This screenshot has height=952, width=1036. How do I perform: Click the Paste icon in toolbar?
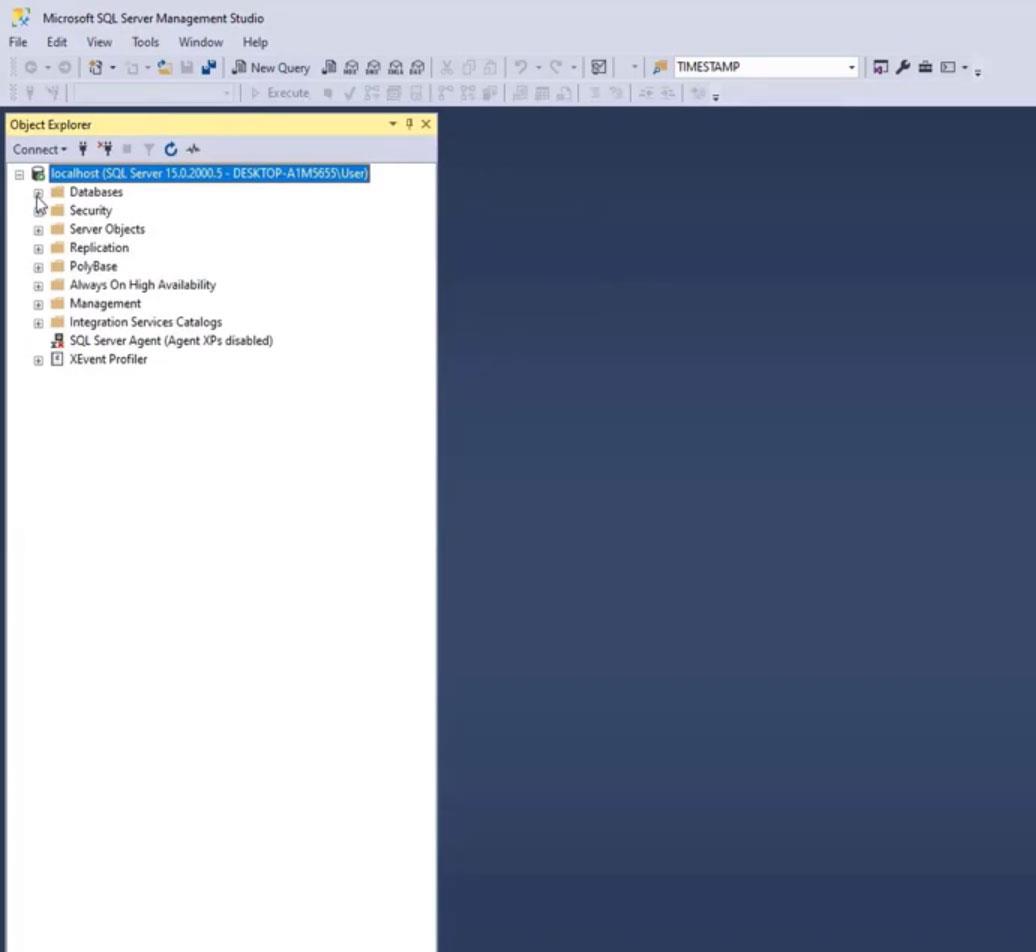[490, 67]
